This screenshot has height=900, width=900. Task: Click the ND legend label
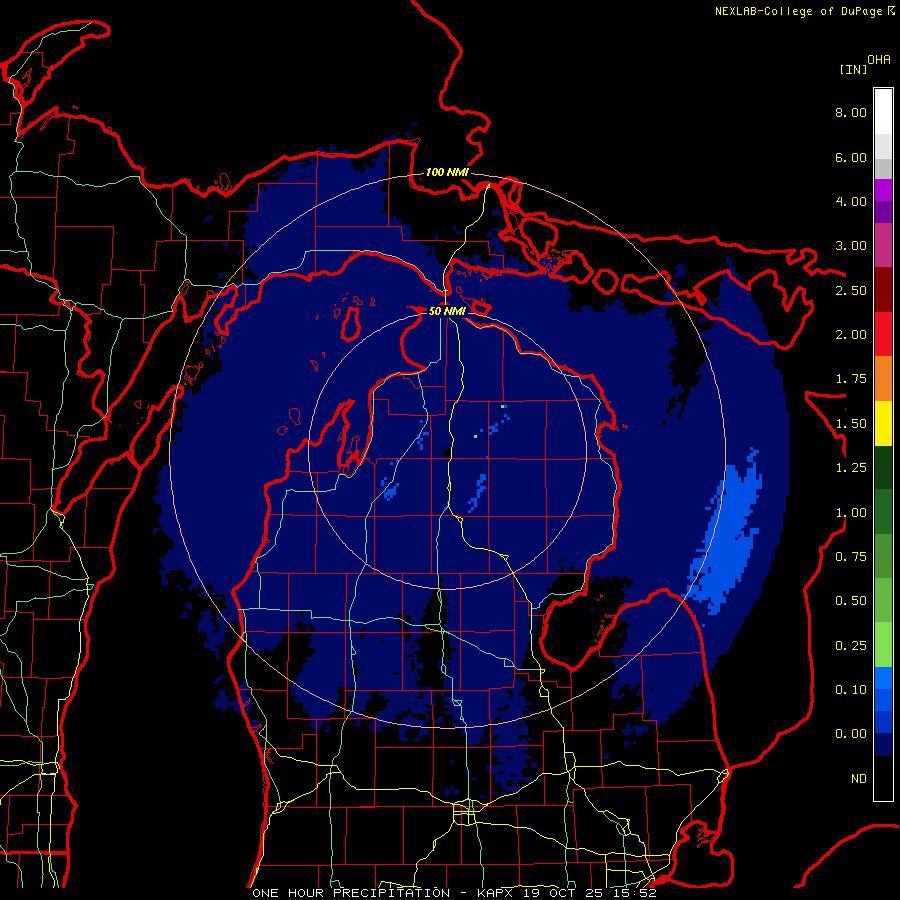(x=859, y=779)
